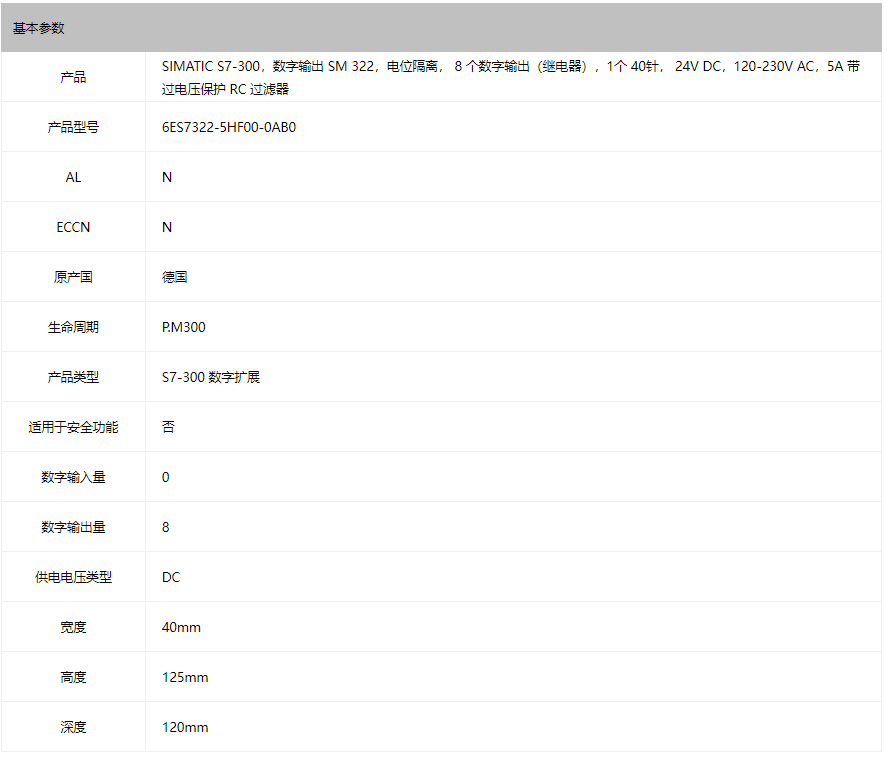
Task: Click the 120mm depth value
Action: (x=185, y=727)
